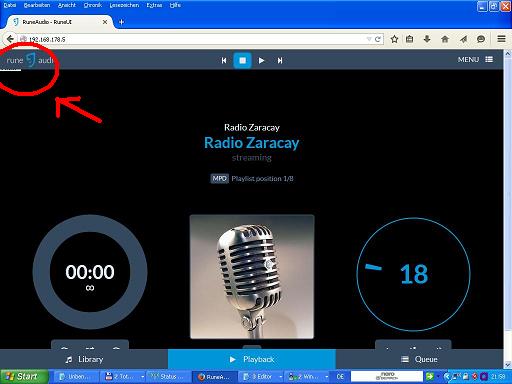Viewport: 512px width, 384px height.
Task: Click the 00:00 time progress knob
Action: (90, 272)
